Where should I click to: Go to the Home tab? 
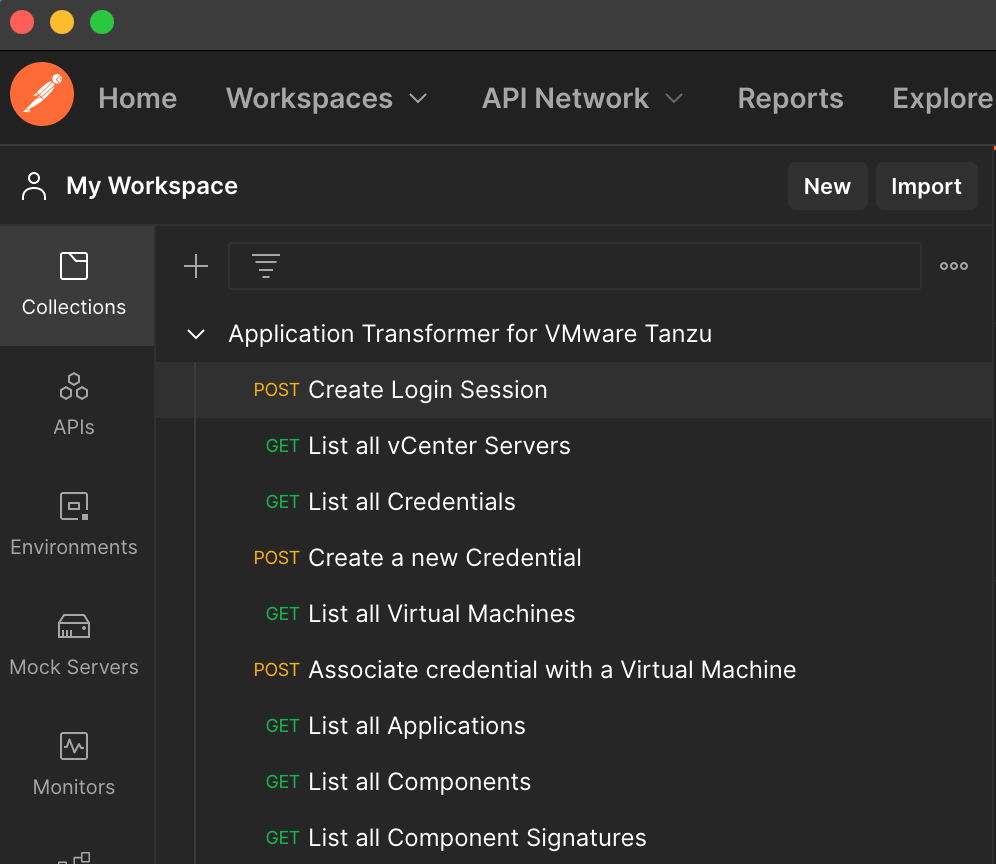pos(137,98)
